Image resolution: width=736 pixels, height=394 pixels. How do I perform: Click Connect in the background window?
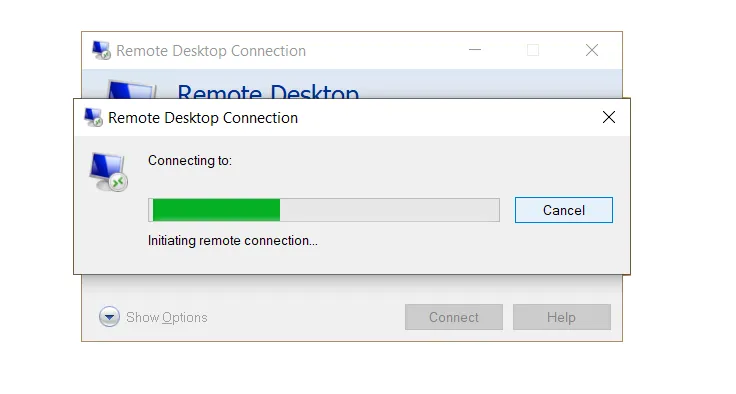pyautogui.click(x=453, y=317)
